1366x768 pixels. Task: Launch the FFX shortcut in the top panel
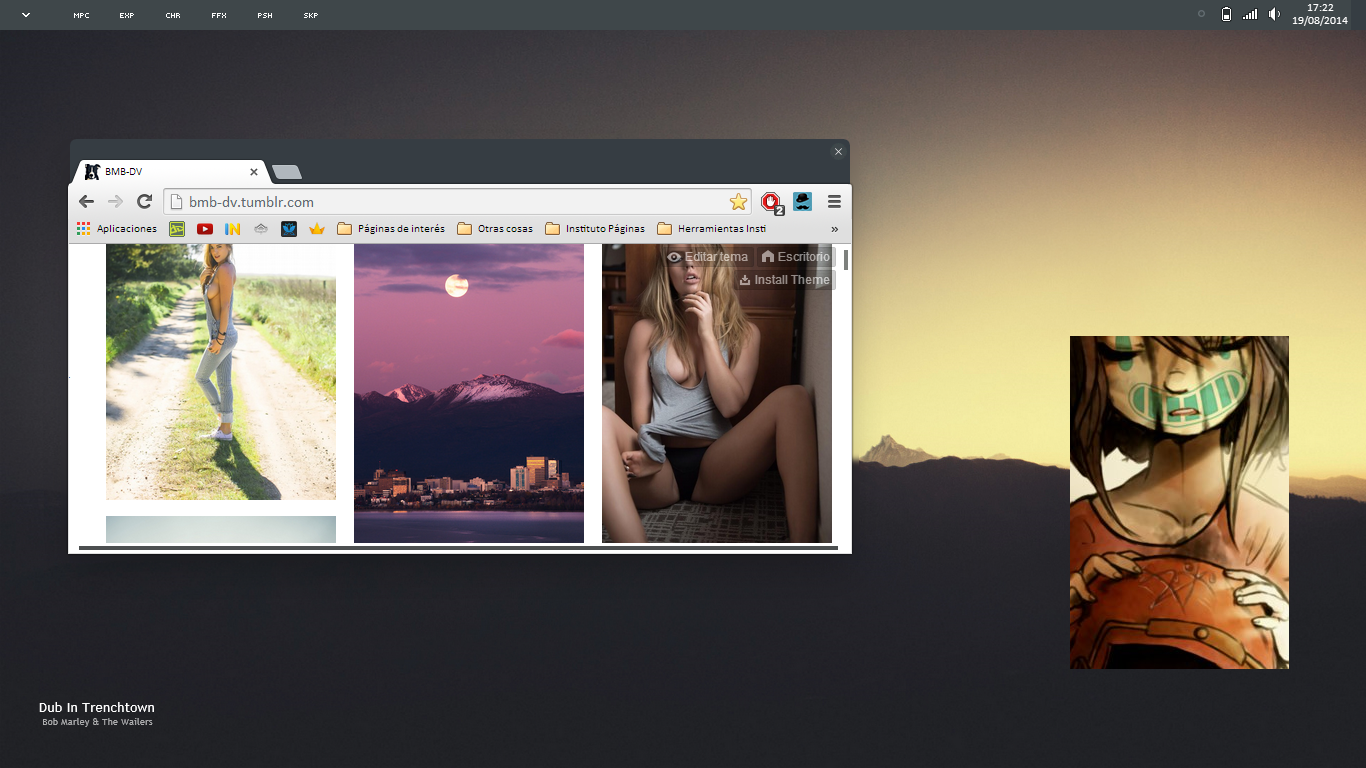pyautogui.click(x=219, y=15)
